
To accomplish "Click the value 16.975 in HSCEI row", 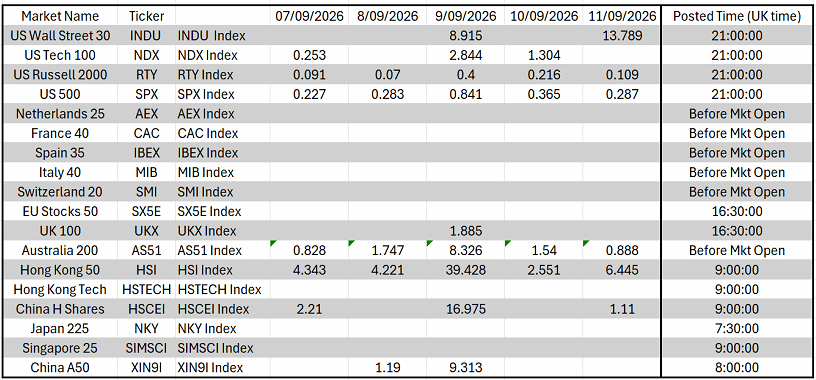I will point(465,309).
